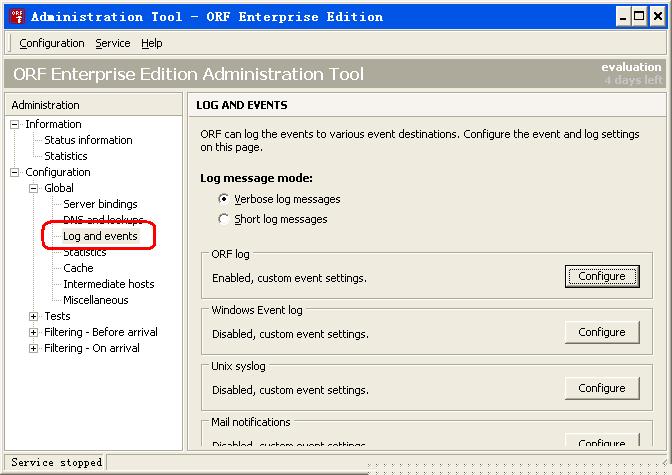Open the Service menu
This screenshot has width=672, height=475.
[x=113, y=43]
